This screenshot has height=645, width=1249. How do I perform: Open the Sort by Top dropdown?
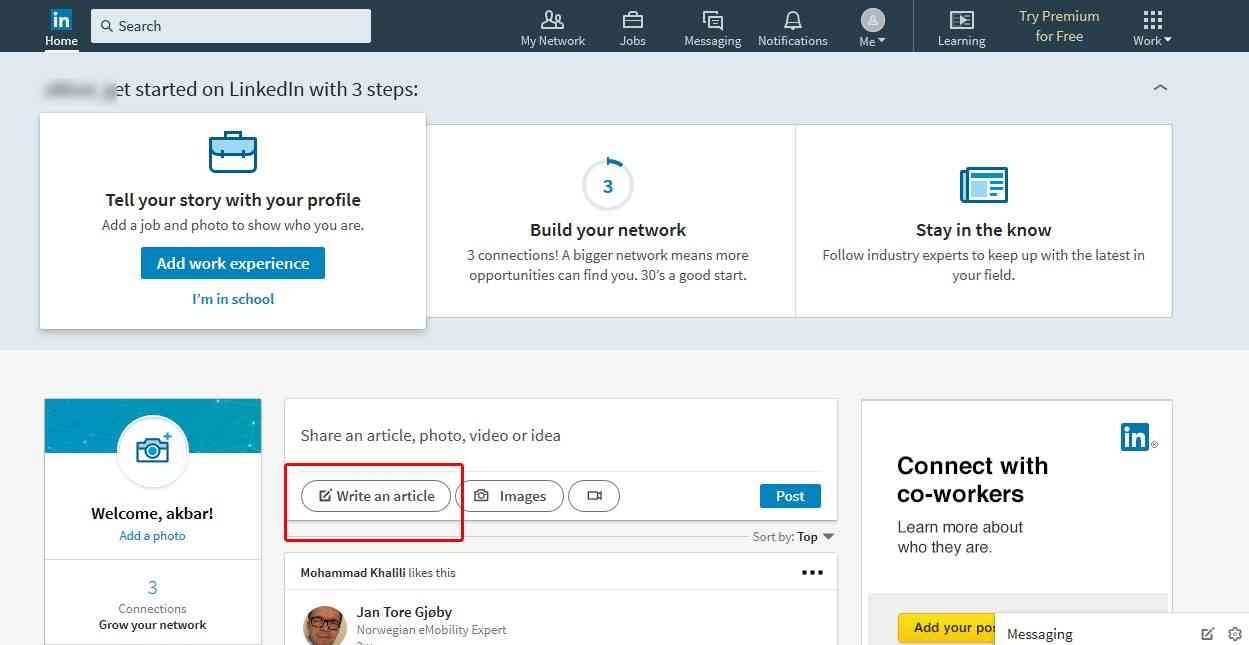click(815, 537)
